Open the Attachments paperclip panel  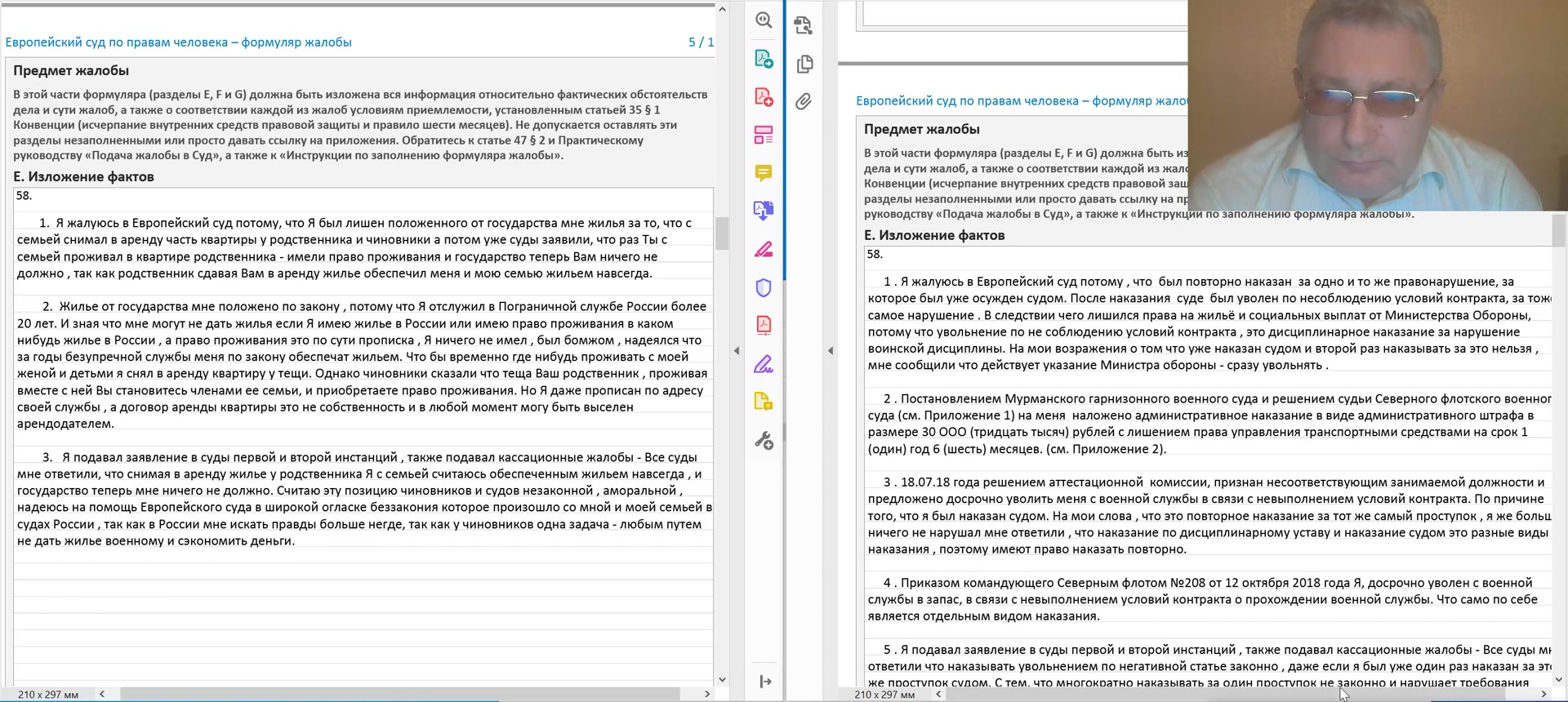point(804,102)
